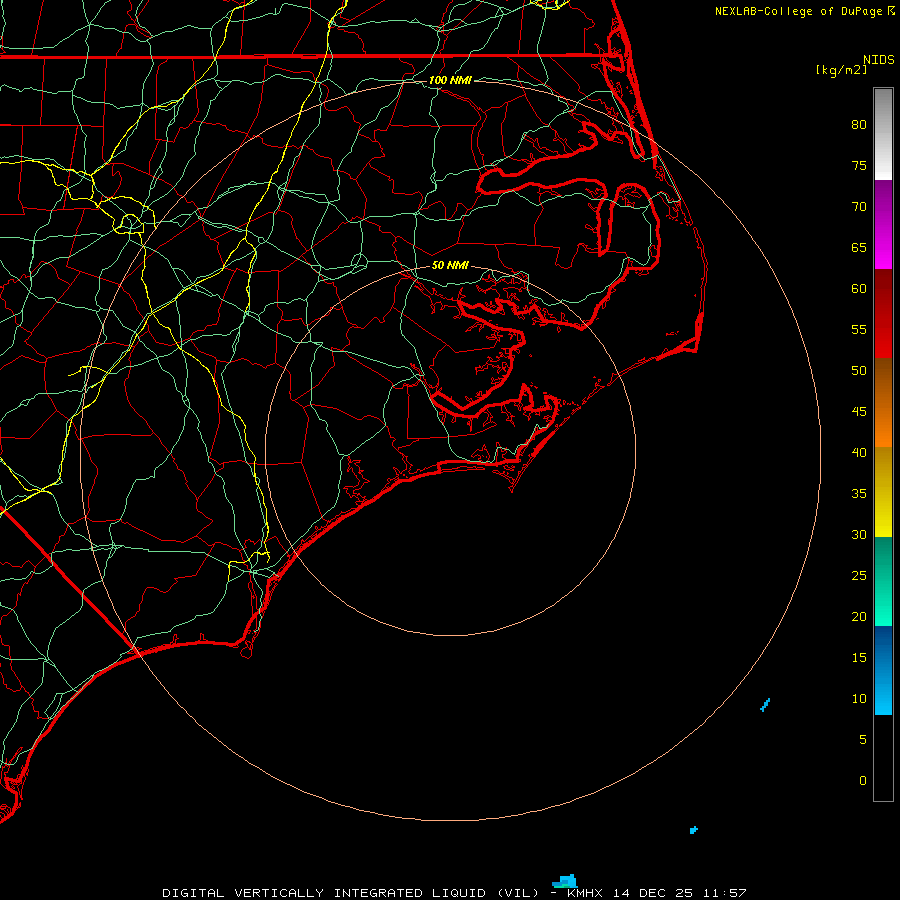Select the 45 value on the VIL scale
900x900 pixels.
point(859,412)
